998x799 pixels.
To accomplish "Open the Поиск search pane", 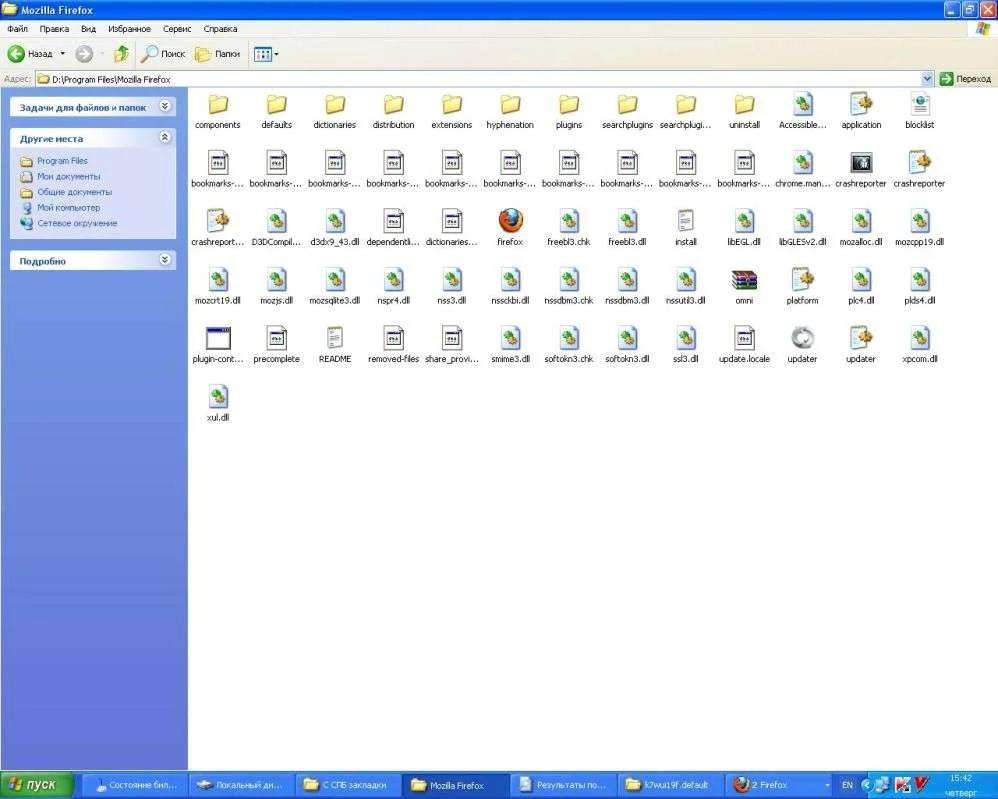I will tap(163, 54).
